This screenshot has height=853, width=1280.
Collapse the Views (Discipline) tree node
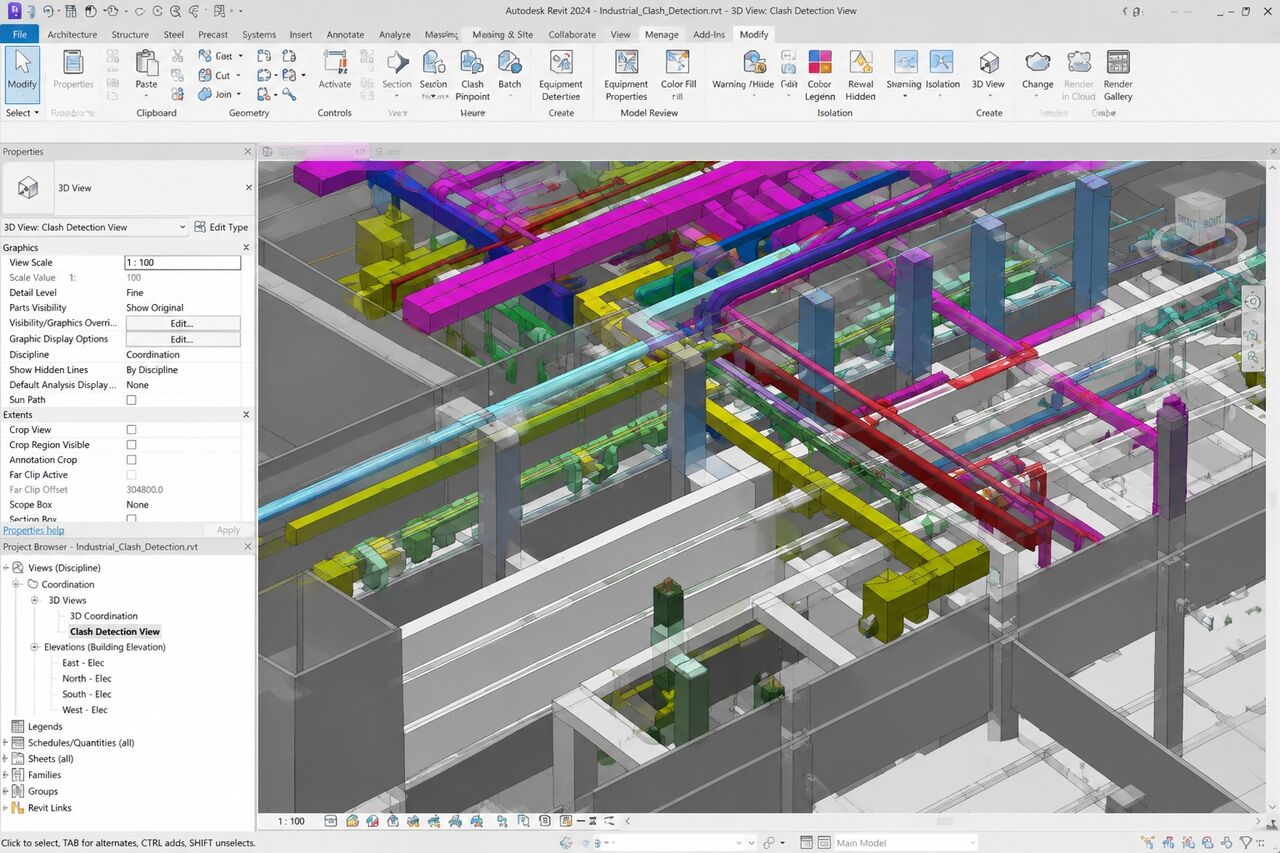point(6,568)
